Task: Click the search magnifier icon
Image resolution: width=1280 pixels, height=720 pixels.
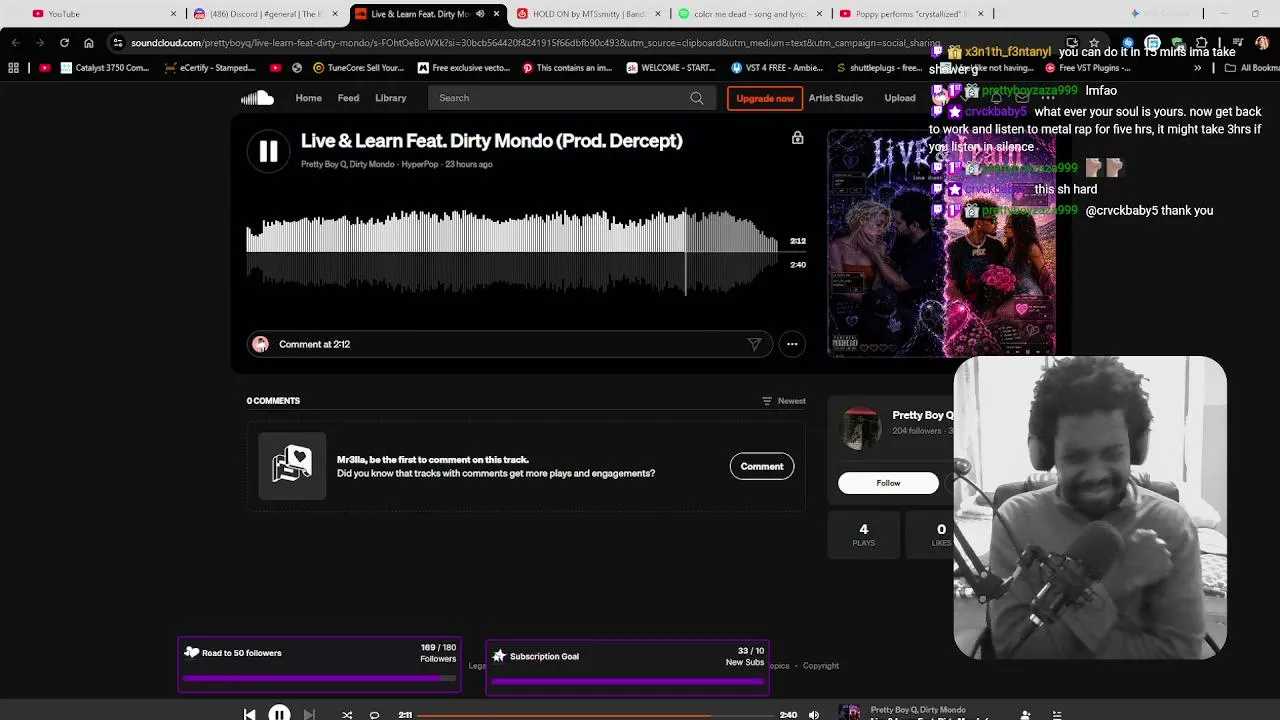Action: [697, 98]
